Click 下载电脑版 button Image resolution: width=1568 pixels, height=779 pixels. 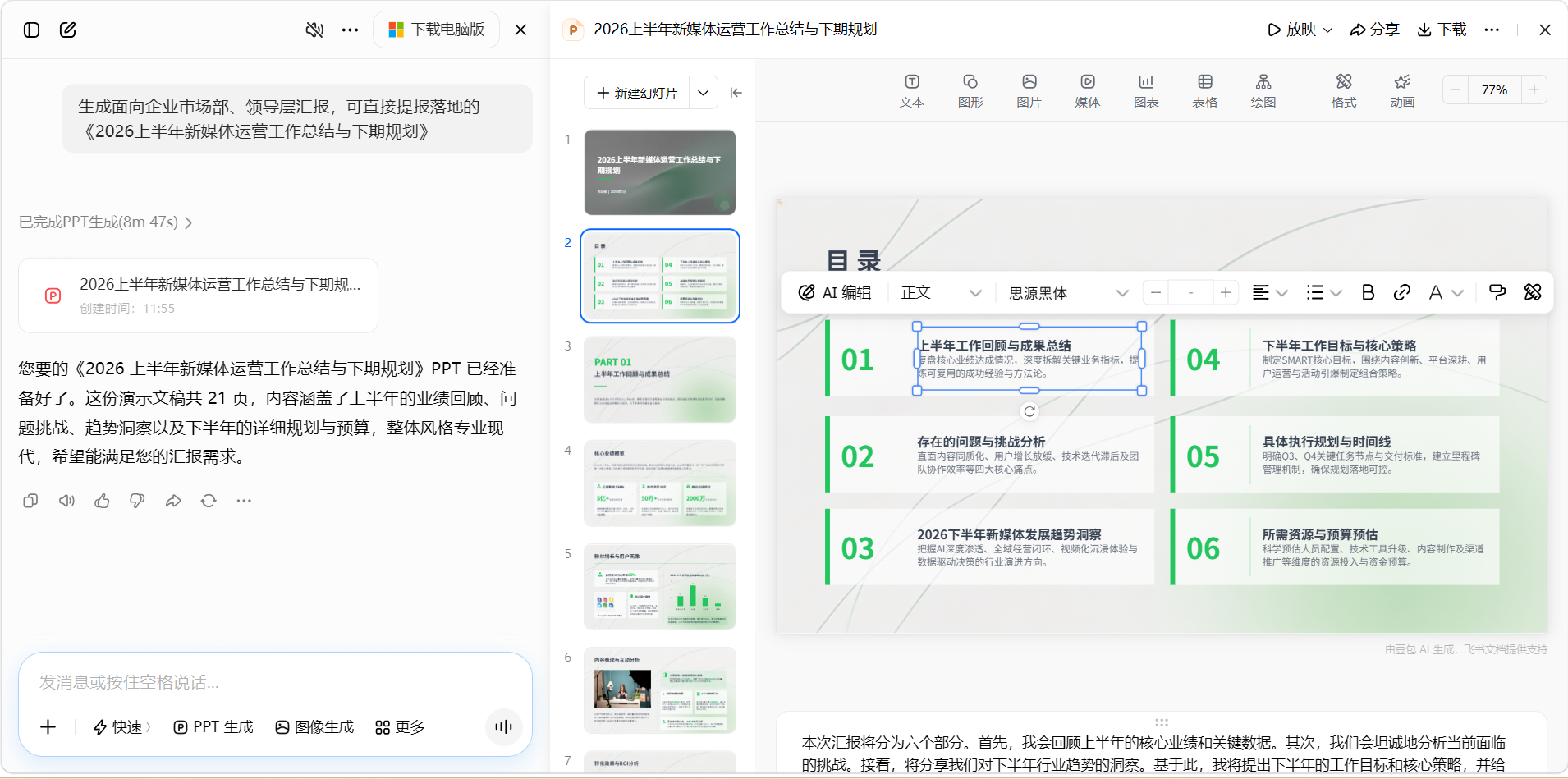[437, 30]
